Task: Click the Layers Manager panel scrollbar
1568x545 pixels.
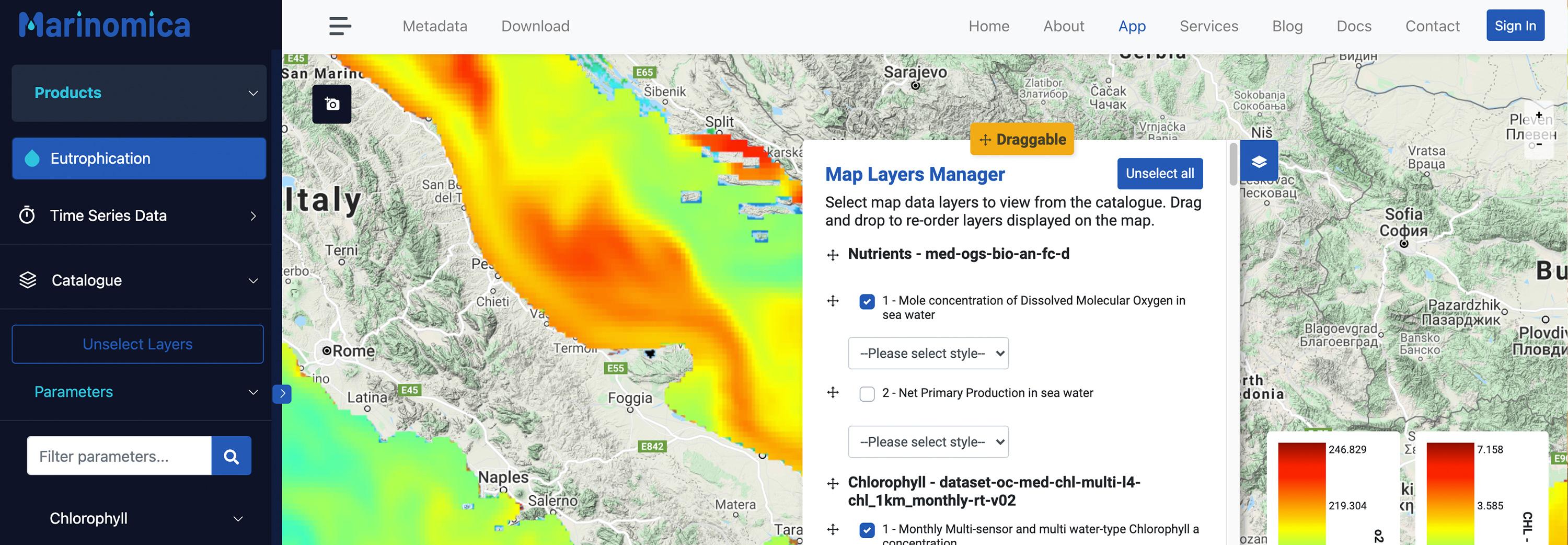Action: tap(1234, 164)
